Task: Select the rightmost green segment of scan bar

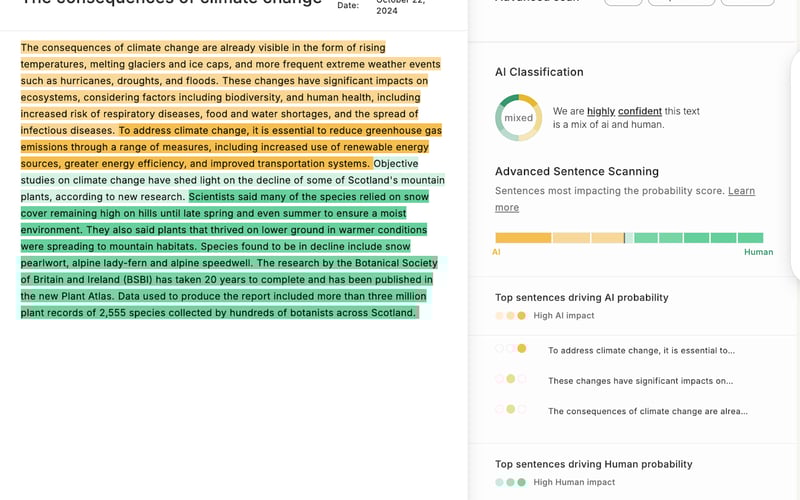Action: (x=750, y=238)
